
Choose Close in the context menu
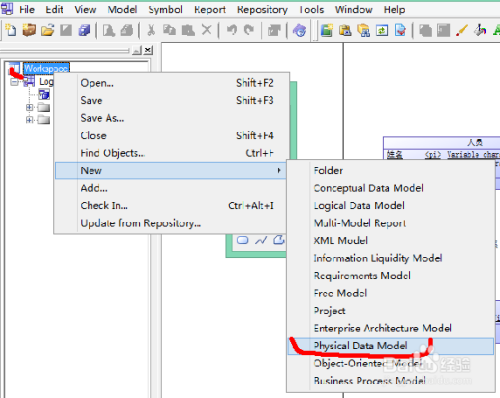tap(171, 136)
